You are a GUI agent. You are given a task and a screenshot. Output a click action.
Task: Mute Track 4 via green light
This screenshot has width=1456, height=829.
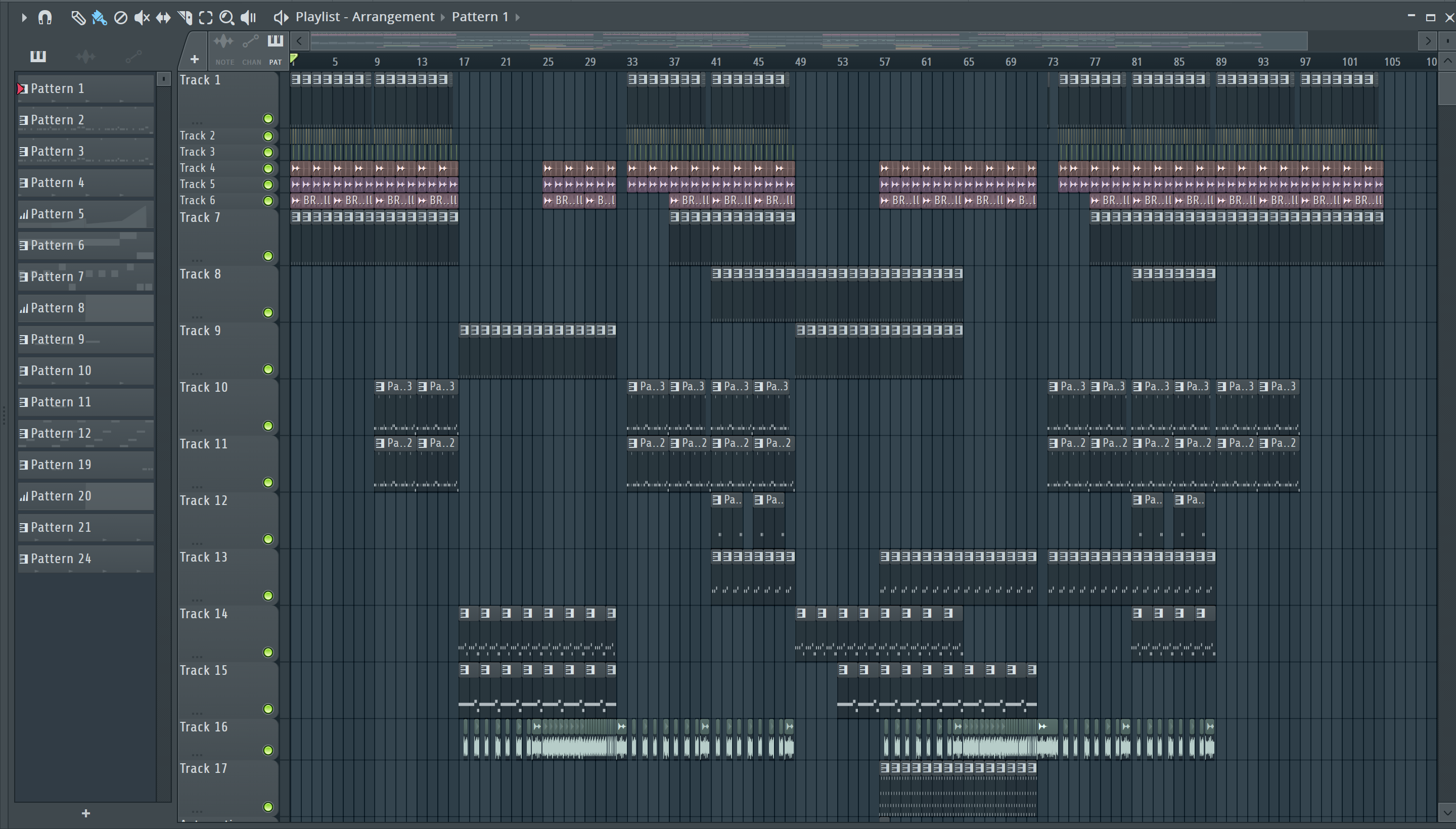(x=267, y=168)
